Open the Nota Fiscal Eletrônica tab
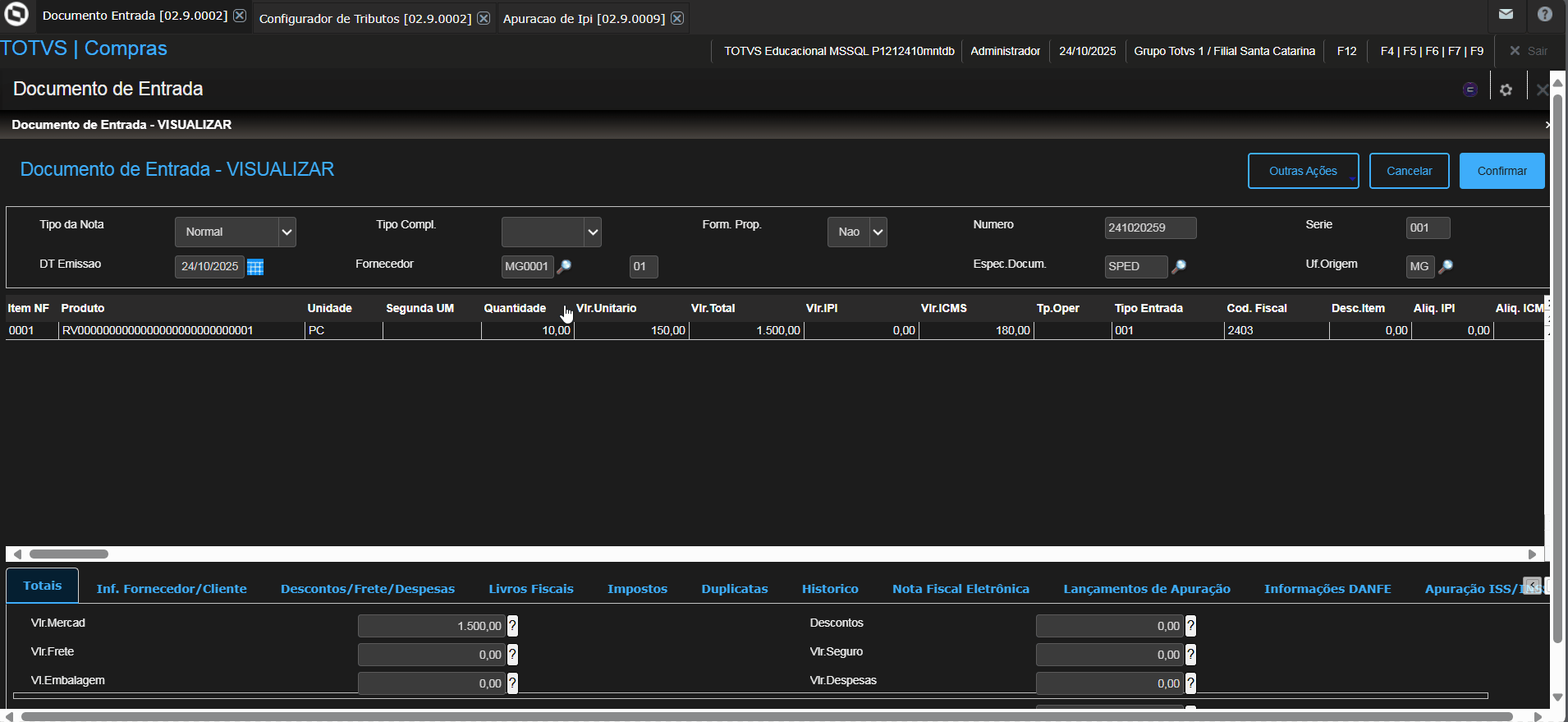Image resolution: width=1568 pixels, height=722 pixels. click(961, 589)
